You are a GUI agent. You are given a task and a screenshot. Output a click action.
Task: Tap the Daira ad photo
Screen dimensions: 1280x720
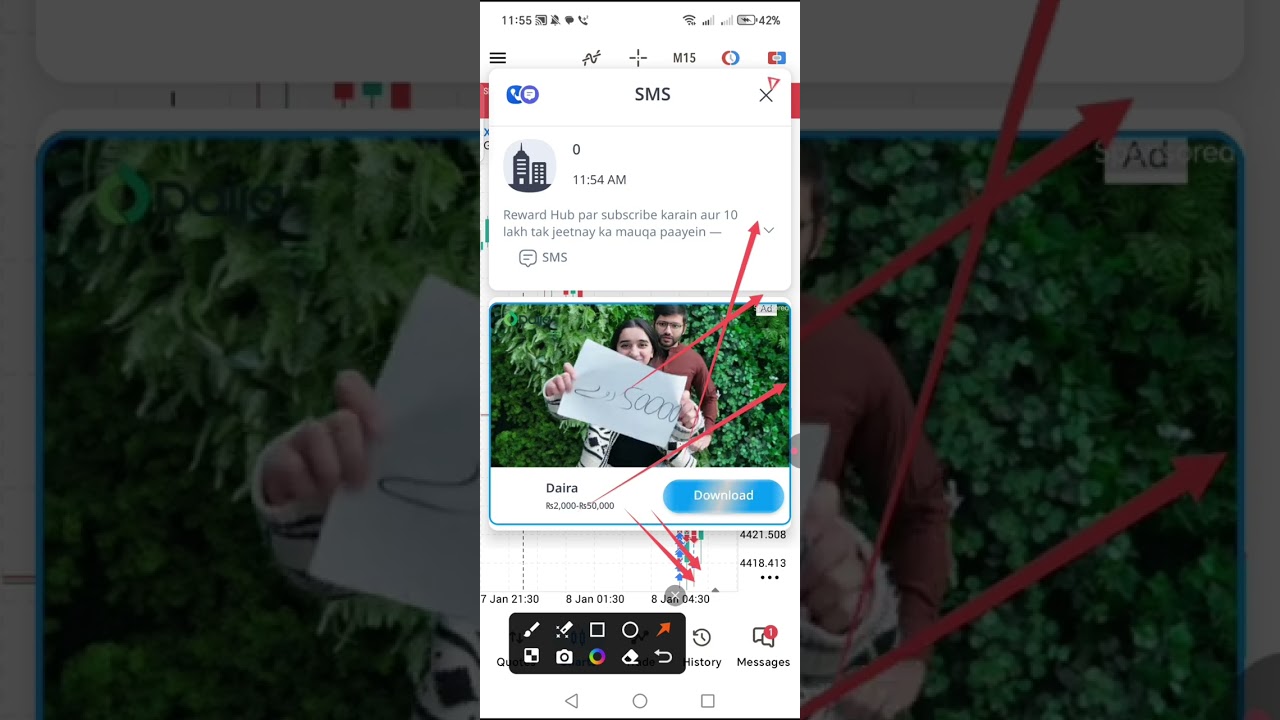[640, 385]
